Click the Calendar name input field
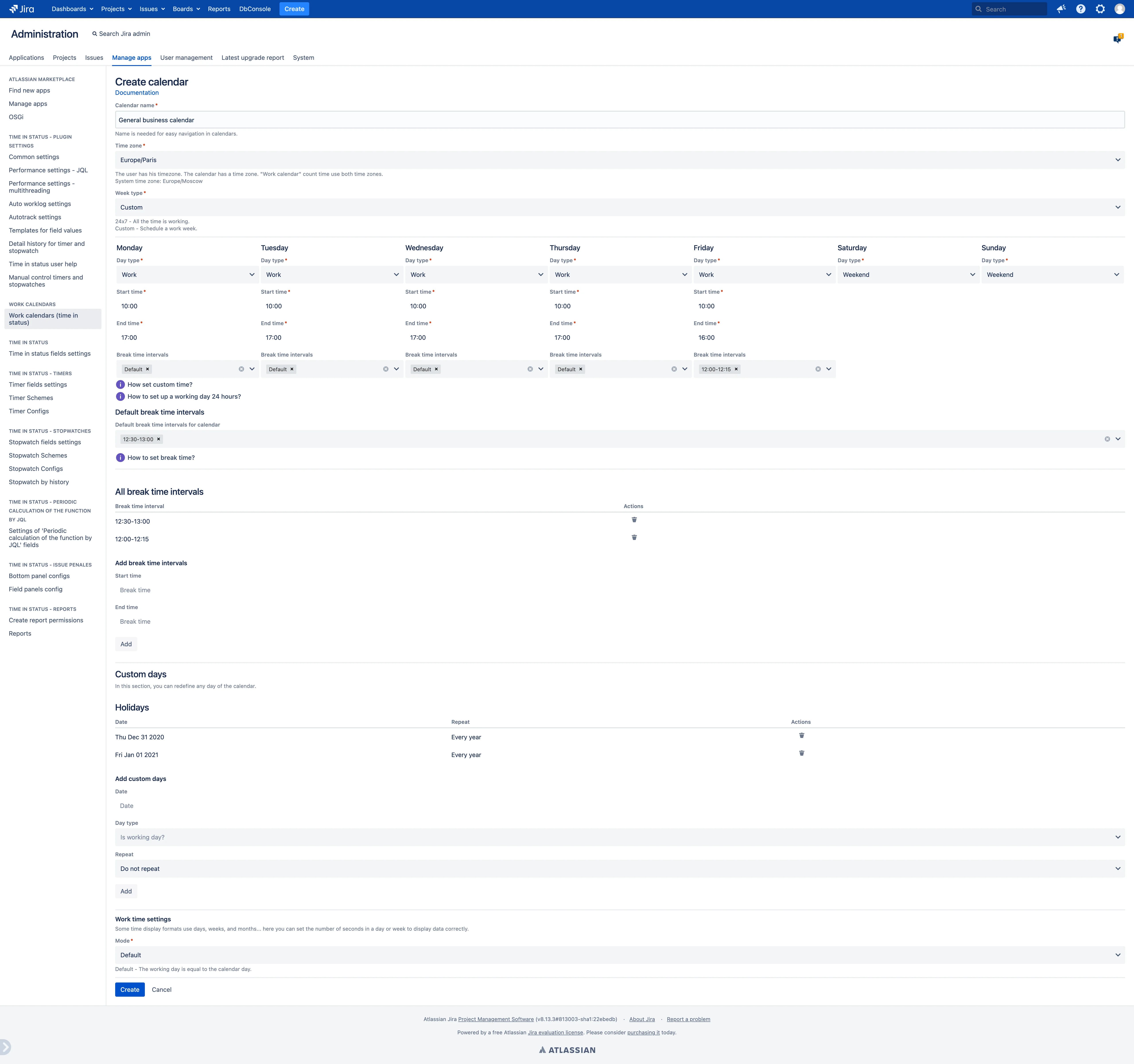The height and width of the screenshot is (1064, 1134). [619, 120]
